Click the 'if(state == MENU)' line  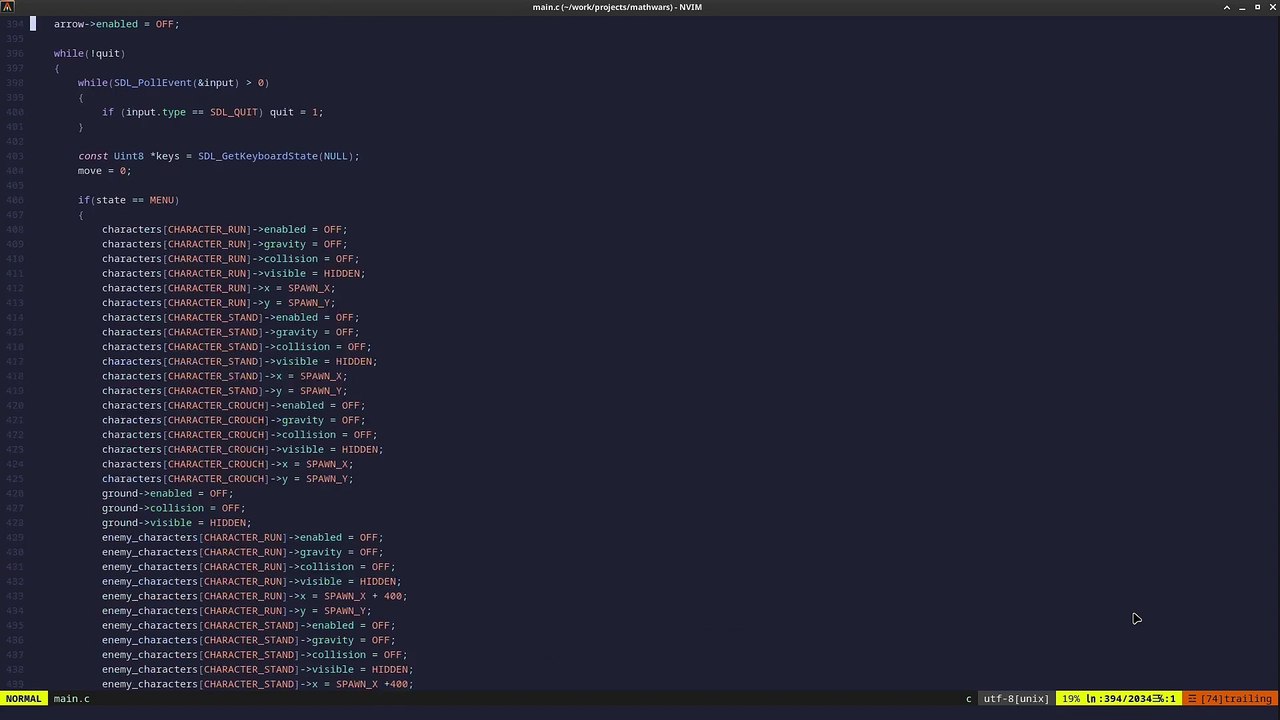point(128,200)
